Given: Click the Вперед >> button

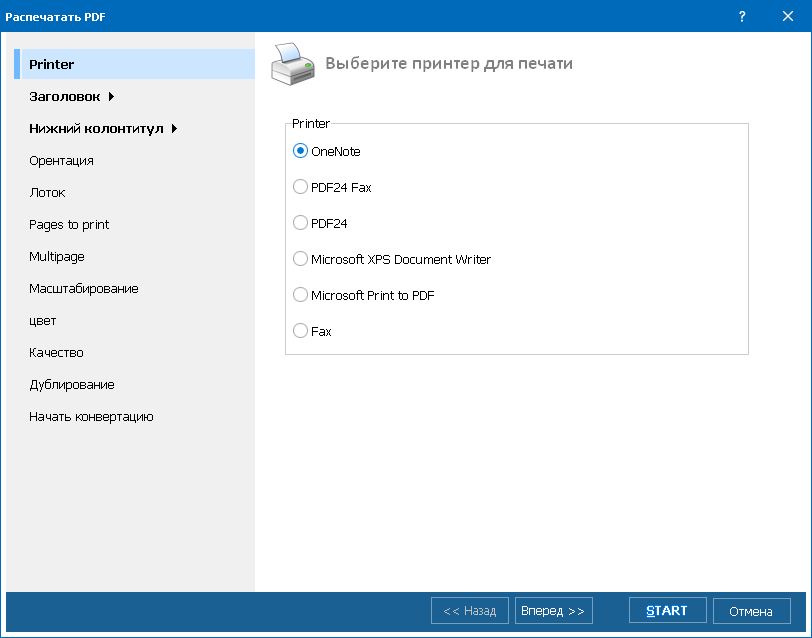Looking at the screenshot, I should [x=554, y=610].
